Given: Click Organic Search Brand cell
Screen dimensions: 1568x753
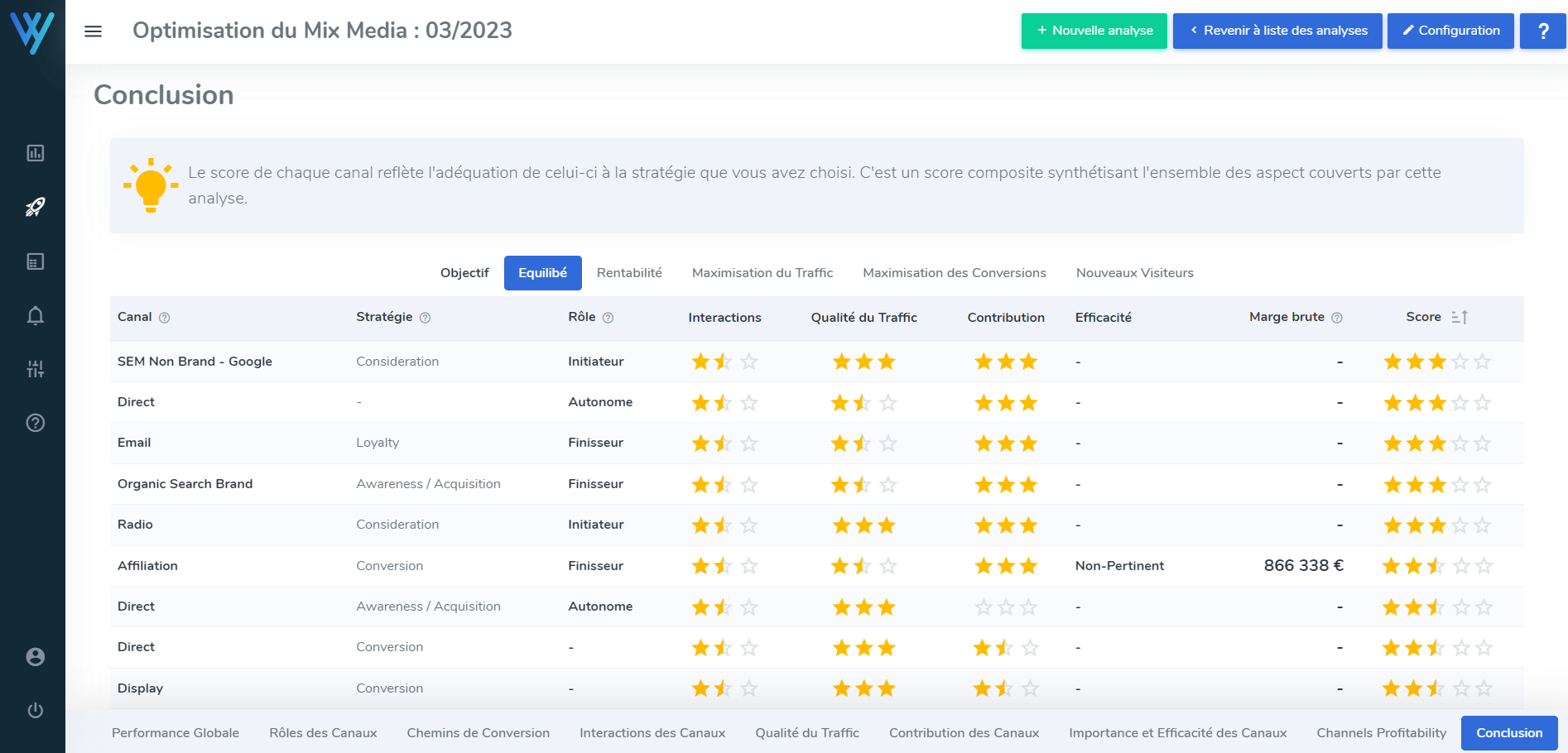Looking at the screenshot, I should [185, 484].
